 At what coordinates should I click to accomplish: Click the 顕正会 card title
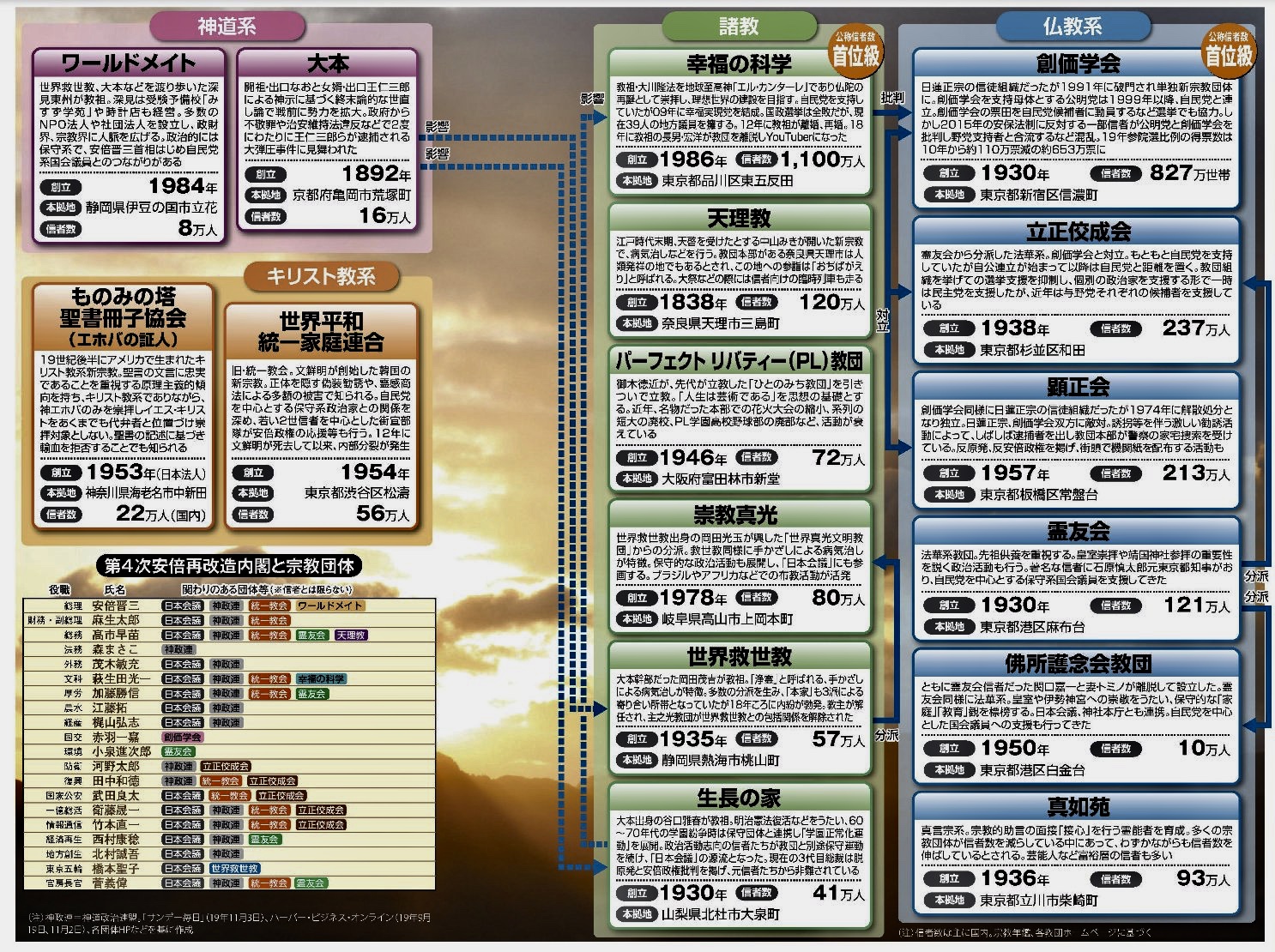pyautogui.click(x=1078, y=387)
